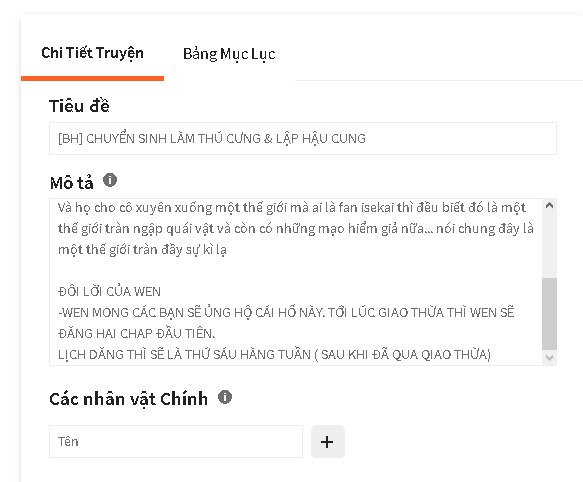Place cursor on the ĐÔI LỜI CỦA WEN line
The height and width of the screenshot is (482, 583).
tap(109, 291)
